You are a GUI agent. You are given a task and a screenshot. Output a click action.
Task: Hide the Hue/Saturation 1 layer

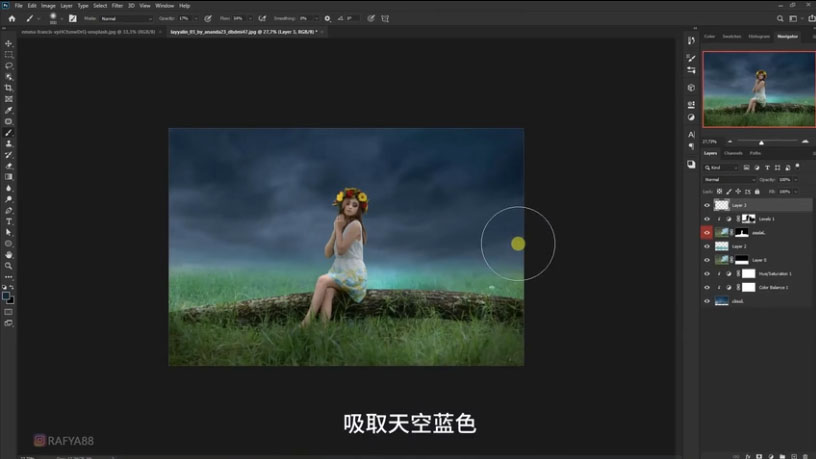point(707,274)
